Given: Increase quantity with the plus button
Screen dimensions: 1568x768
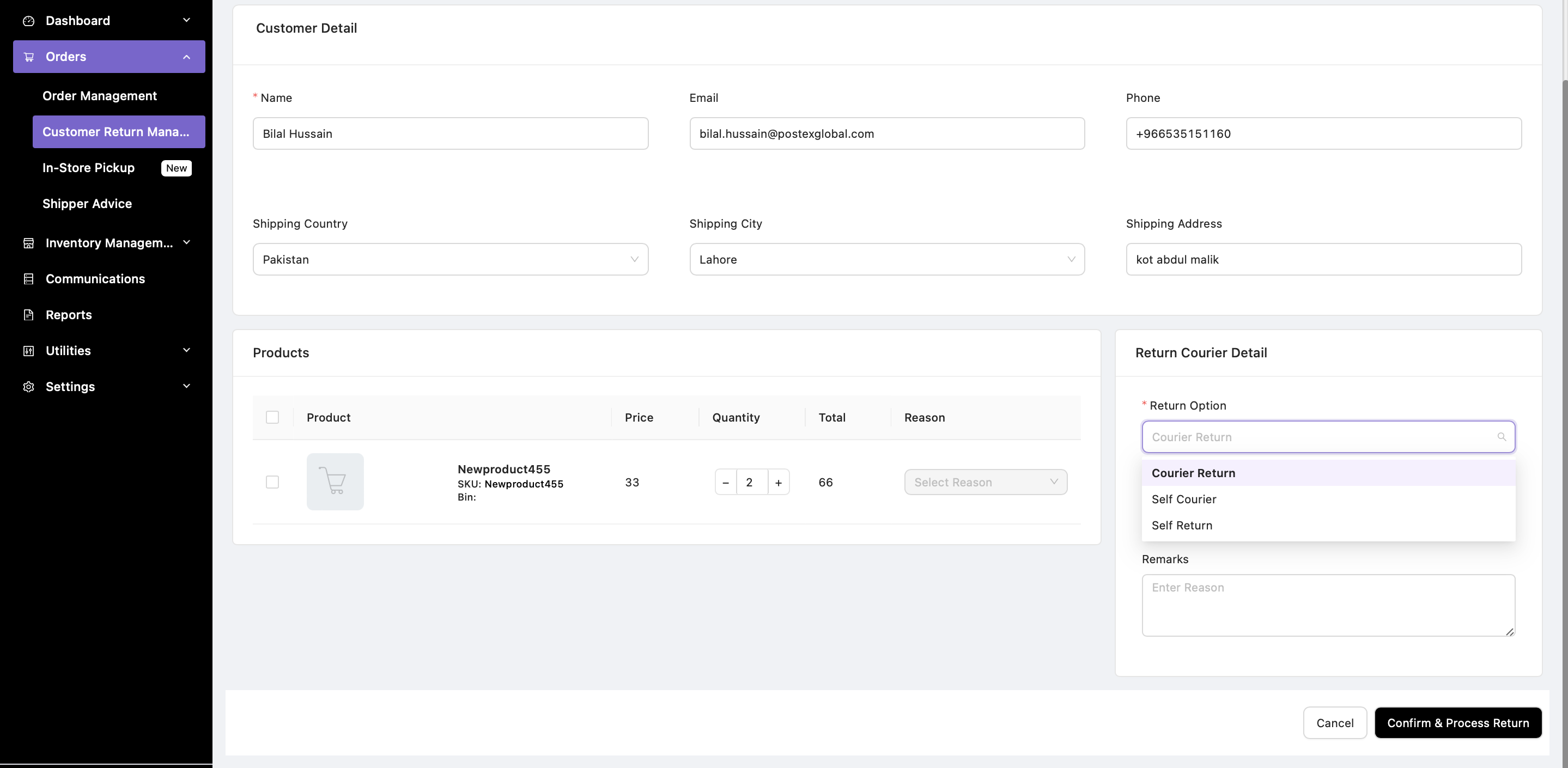Looking at the screenshot, I should pyautogui.click(x=779, y=482).
